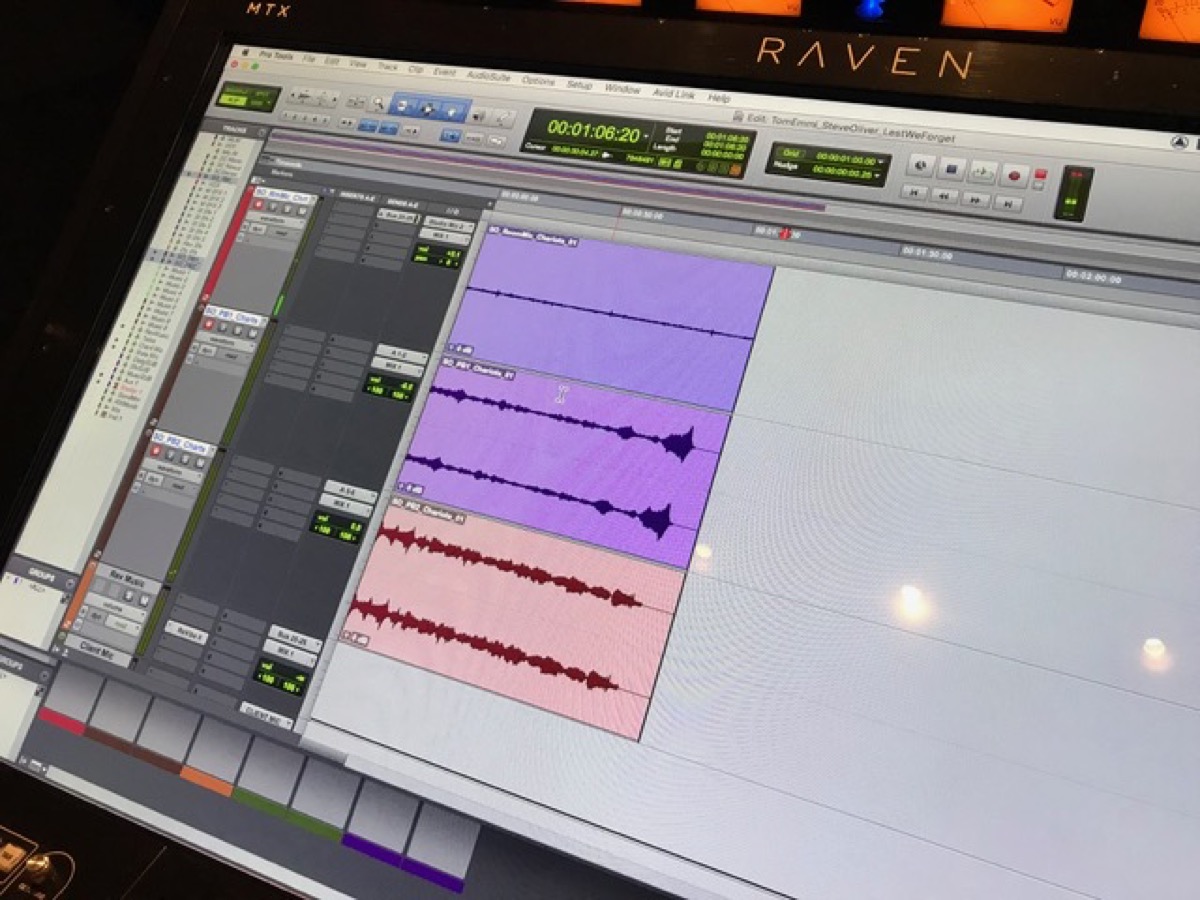Screen dimensions: 1200x900
Task: Open the Clip menu
Action: [x=415, y=69]
